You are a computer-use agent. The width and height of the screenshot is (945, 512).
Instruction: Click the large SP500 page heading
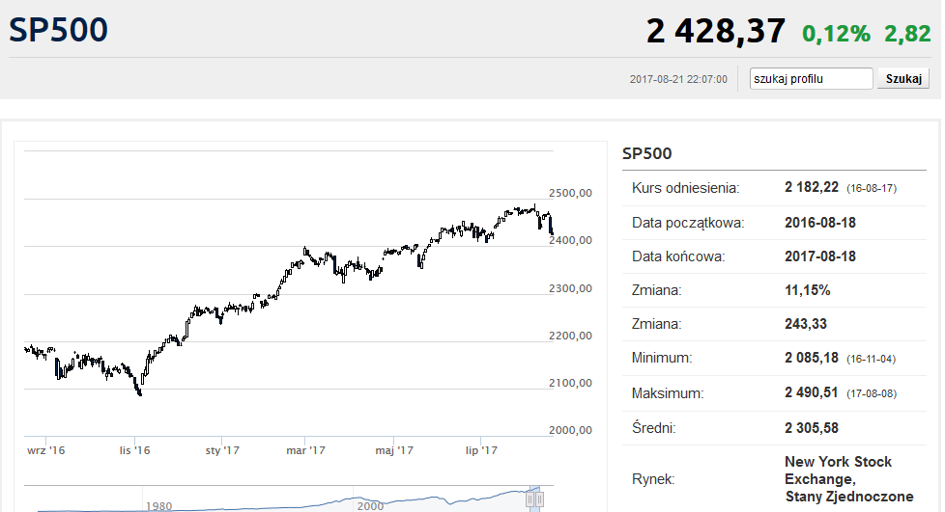coord(58,30)
